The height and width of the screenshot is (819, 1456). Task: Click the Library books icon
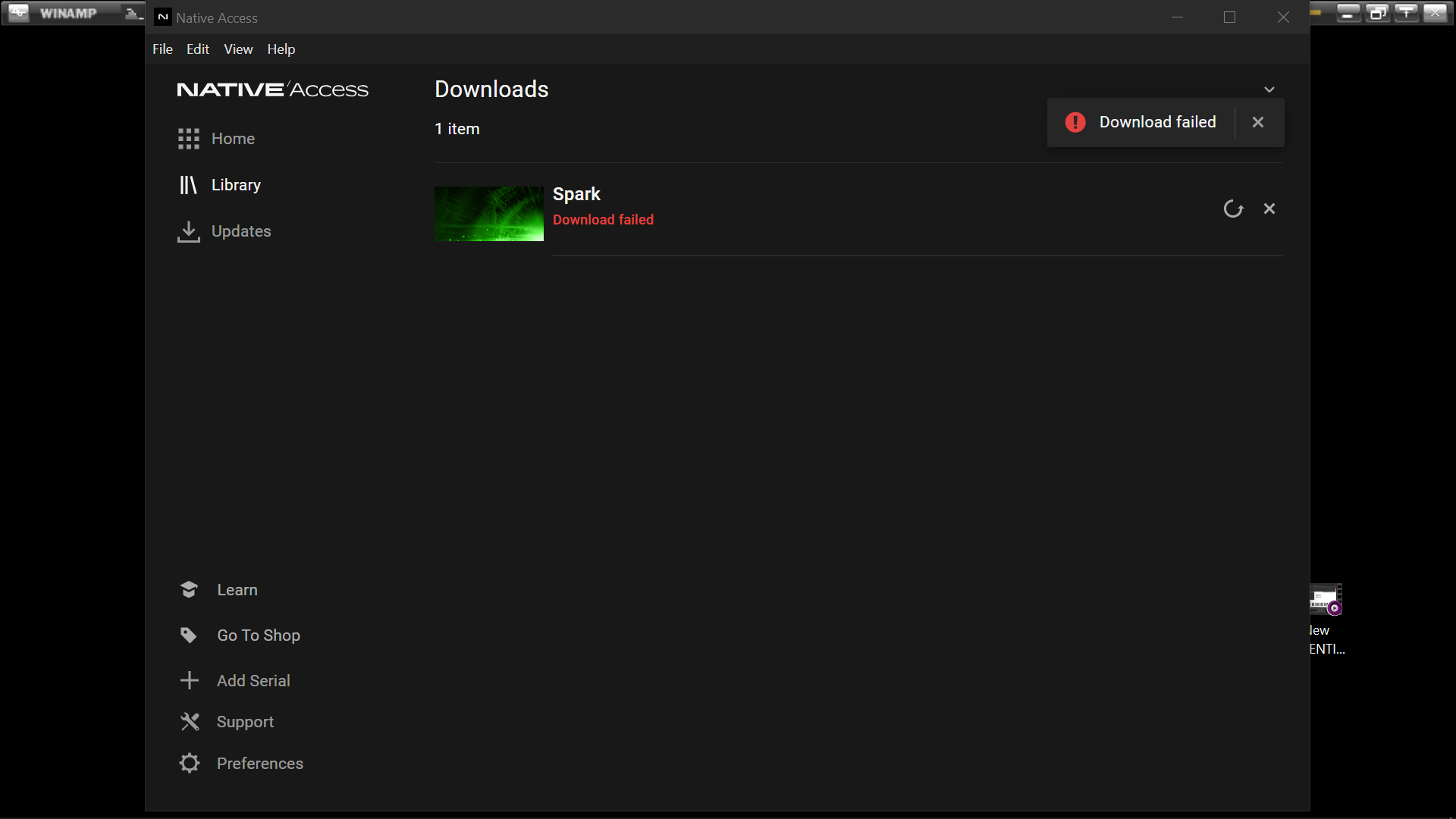(x=188, y=185)
